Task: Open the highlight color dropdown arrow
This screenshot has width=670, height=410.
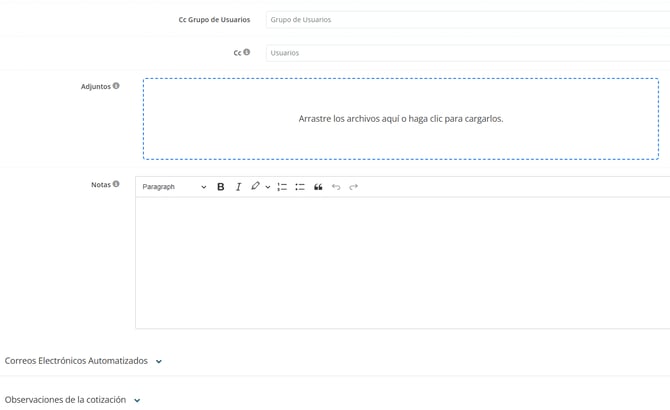Action: [268, 187]
